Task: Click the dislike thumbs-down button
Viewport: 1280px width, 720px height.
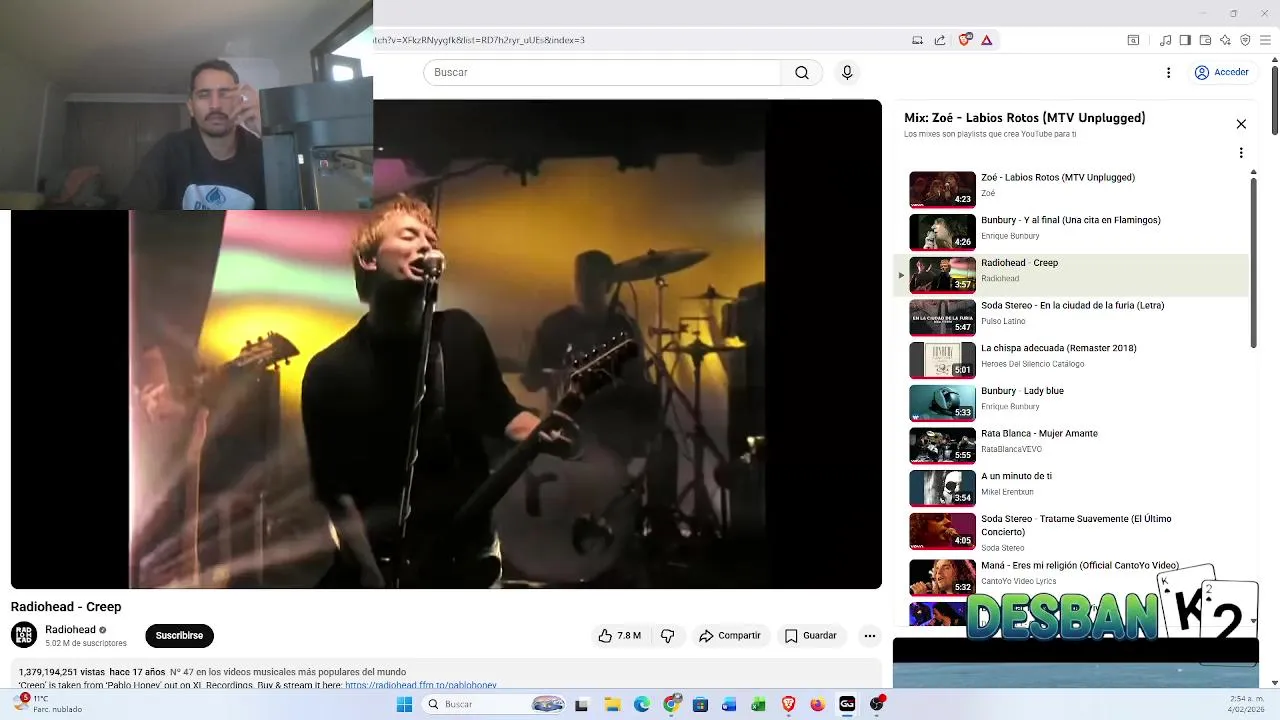Action: pyautogui.click(x=667, y=636)
